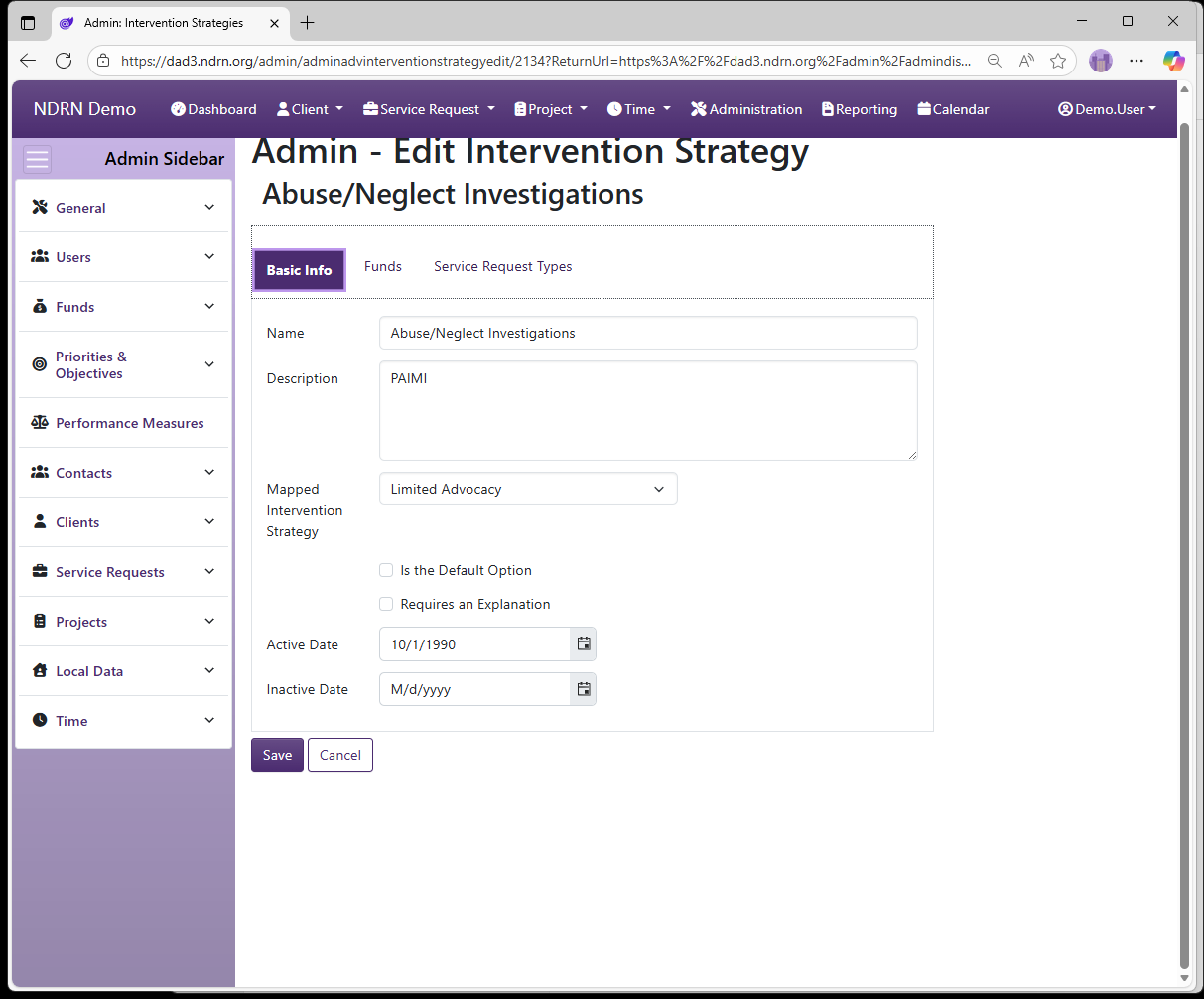Expand the Service Requests sidebar chevron

click(209, 571)
